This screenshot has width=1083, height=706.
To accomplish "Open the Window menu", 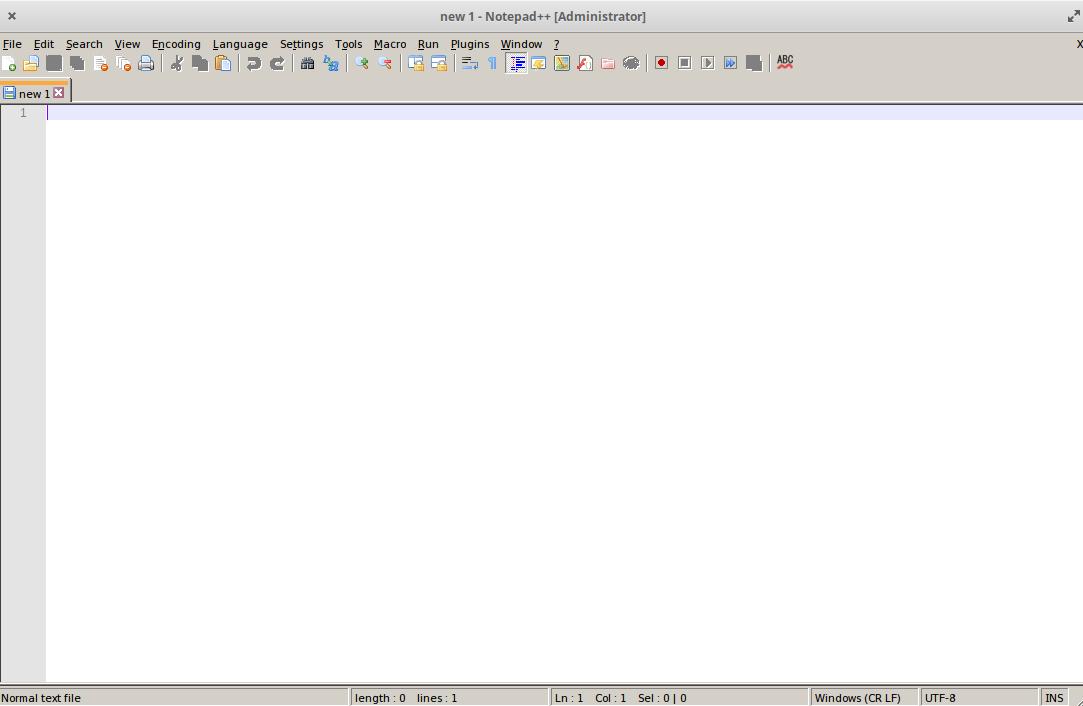I will 521,44.
